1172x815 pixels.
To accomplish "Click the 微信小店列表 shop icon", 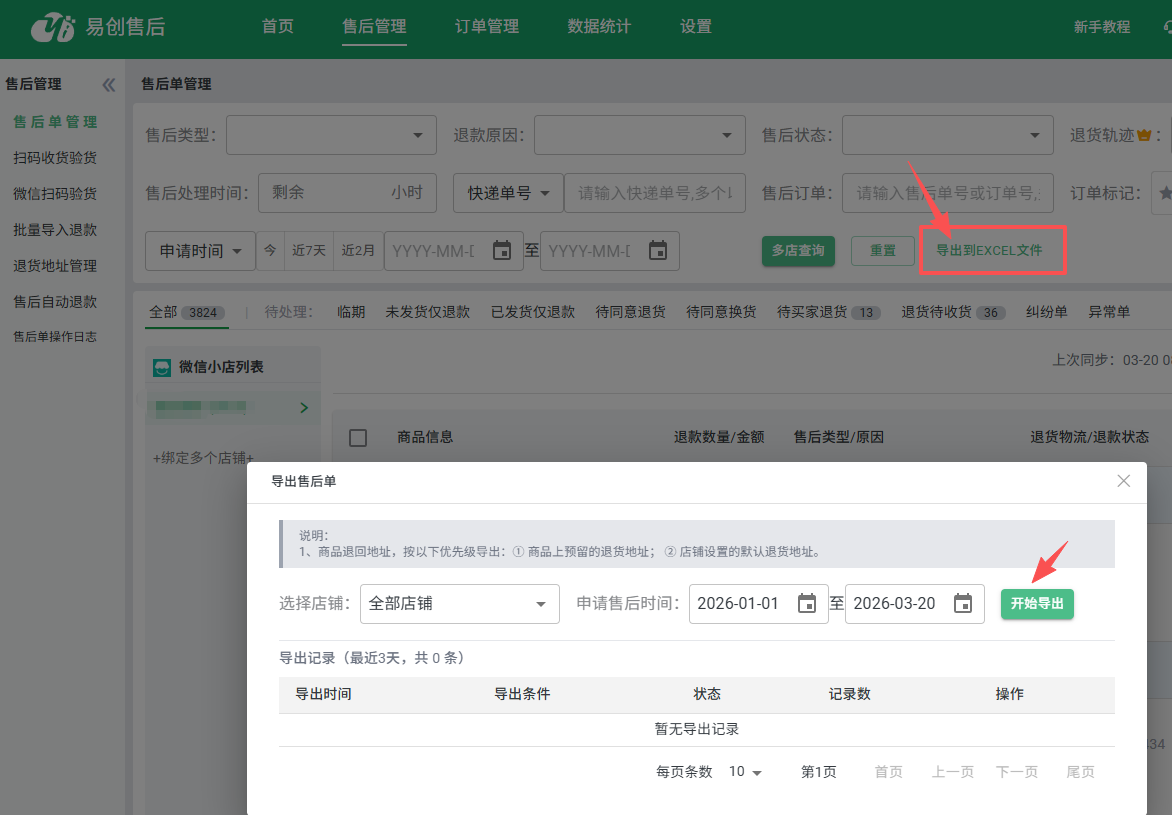I will pyautogui.click(x=162, y=368).
